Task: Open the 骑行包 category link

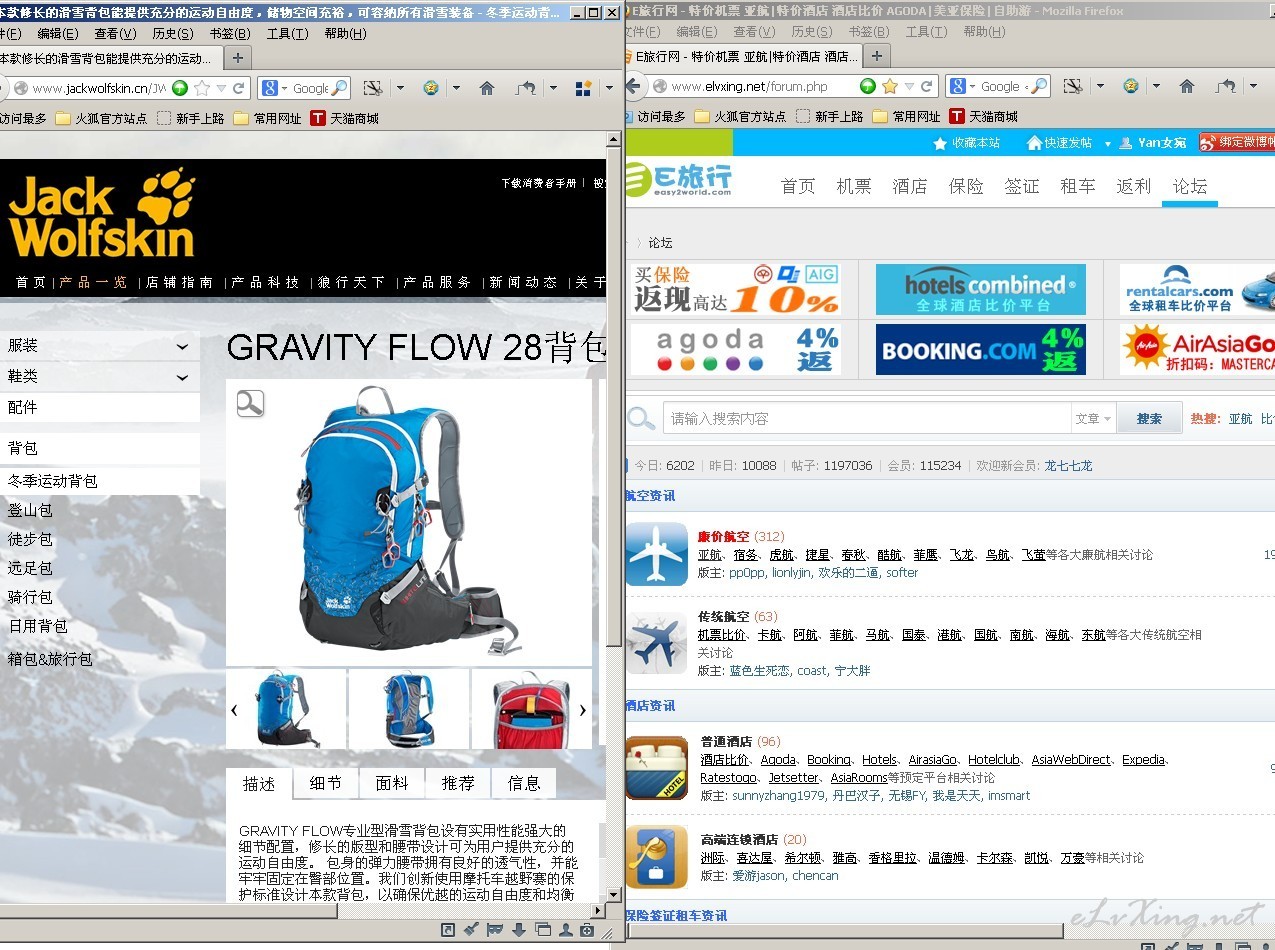Action: [x=30, y=597]
